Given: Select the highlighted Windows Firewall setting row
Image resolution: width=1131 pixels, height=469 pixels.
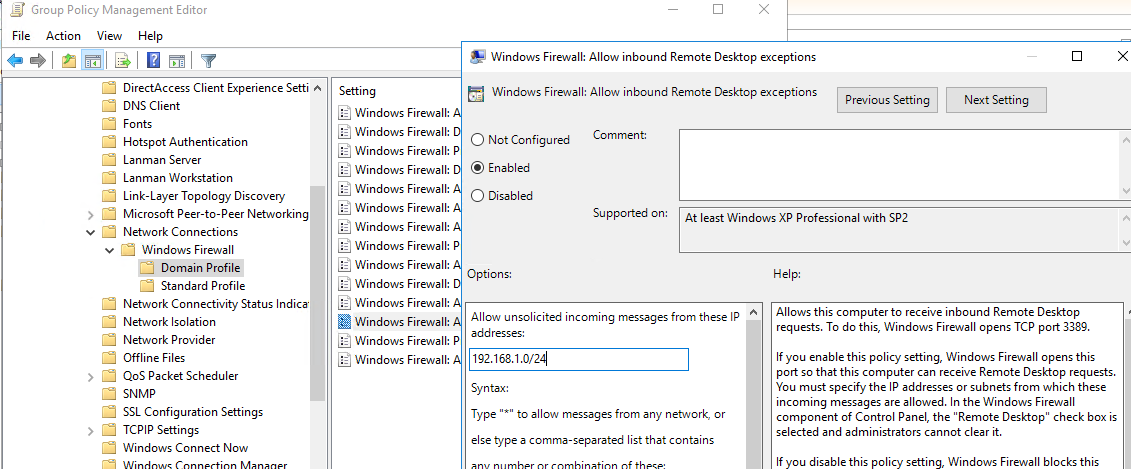Looking at the screenshot, I should [399, 321].
